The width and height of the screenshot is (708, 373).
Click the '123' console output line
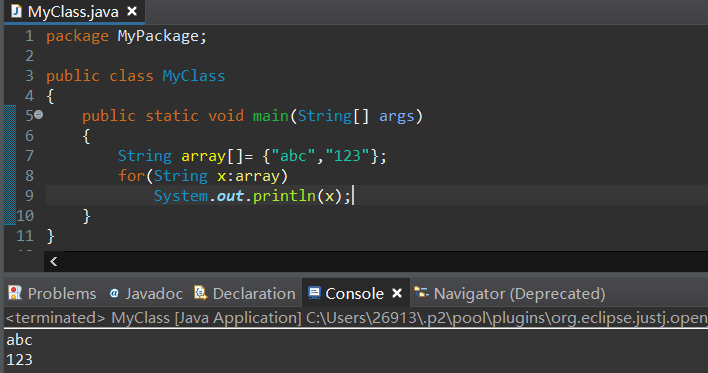pyautogui.click(x=19, y=359)
